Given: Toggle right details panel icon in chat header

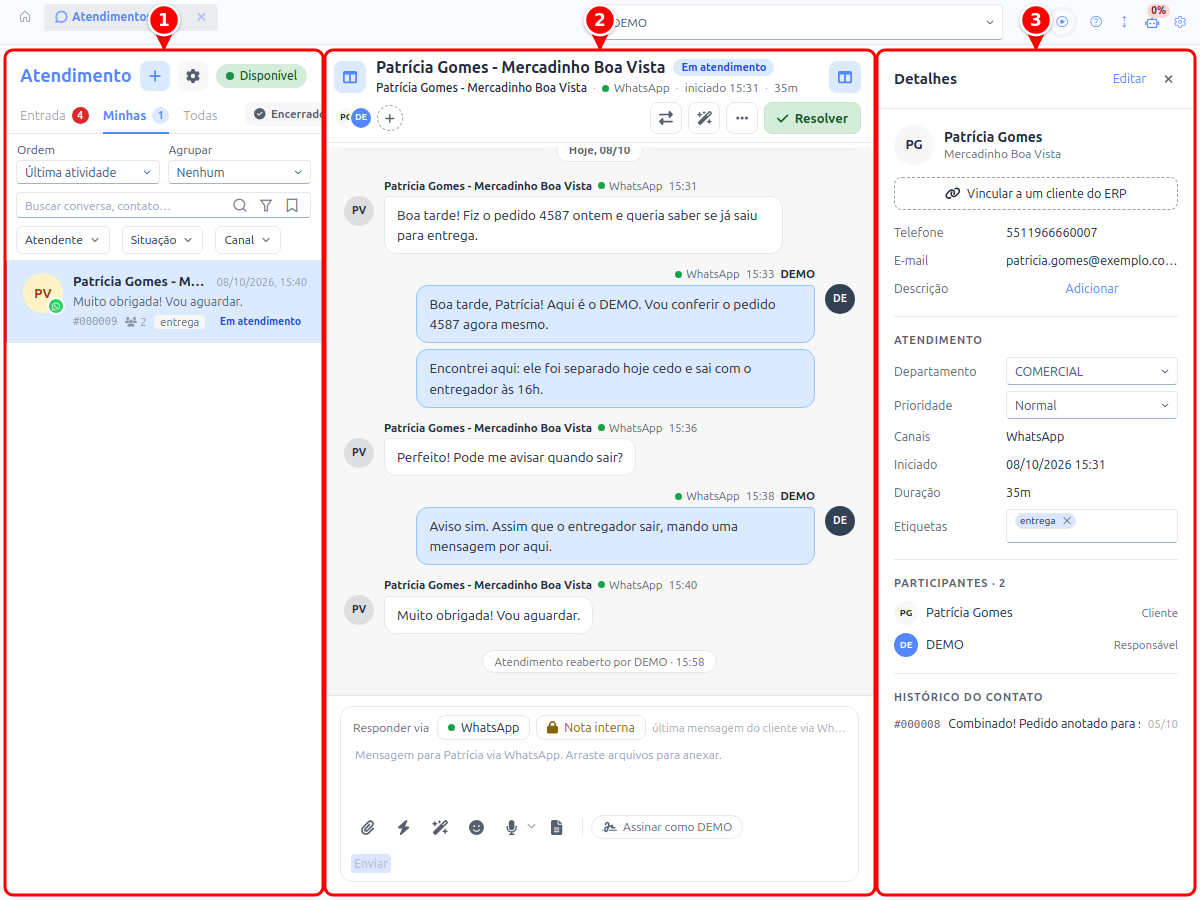Looking at the screenshot, I should 845,77.
